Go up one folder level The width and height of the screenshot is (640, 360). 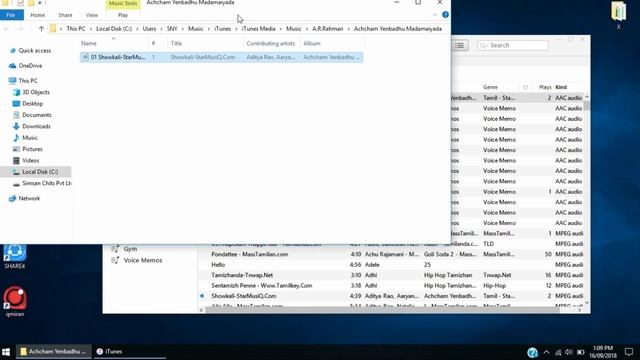point(41,29)
